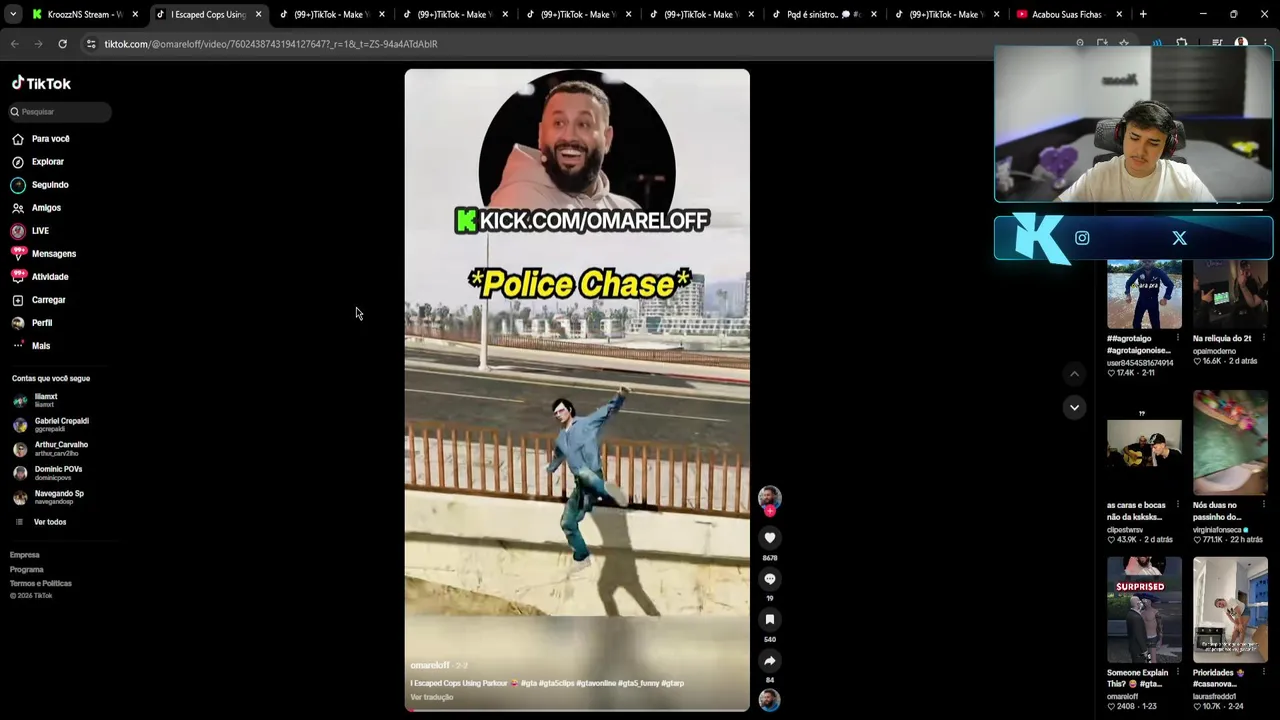Go to Para você feed
The width and height of the screenshot is (1280, 720).
(x=41, y=139)
